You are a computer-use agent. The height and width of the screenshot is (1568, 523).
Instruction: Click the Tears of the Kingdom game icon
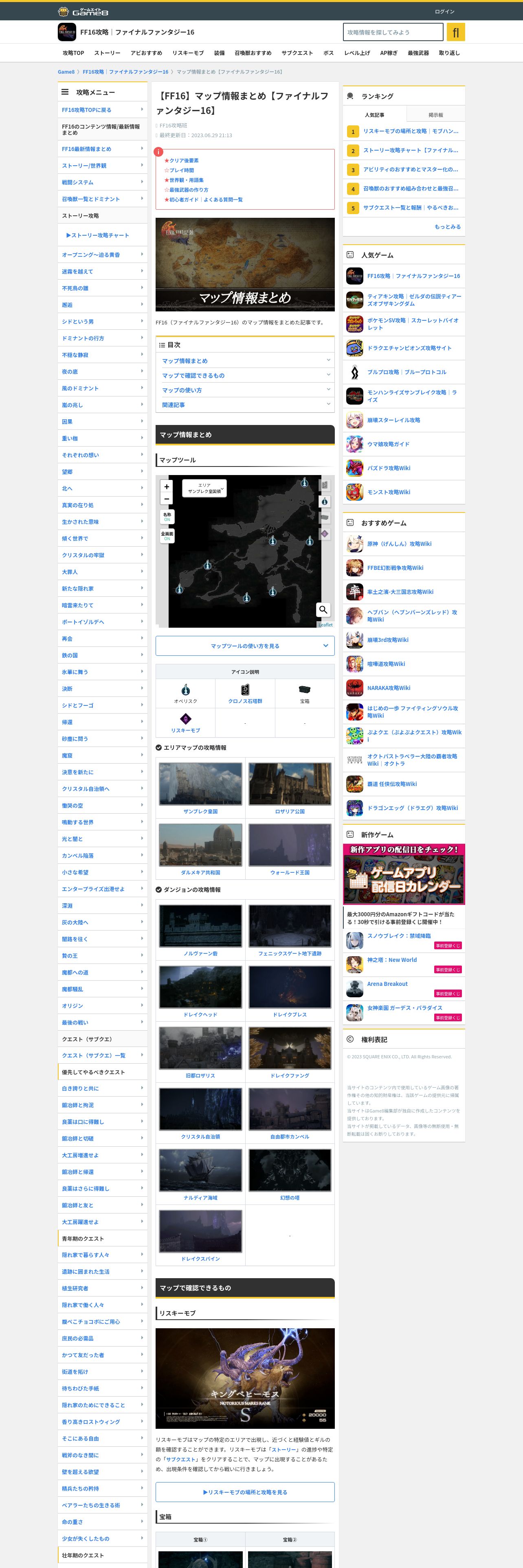[355, 300]
